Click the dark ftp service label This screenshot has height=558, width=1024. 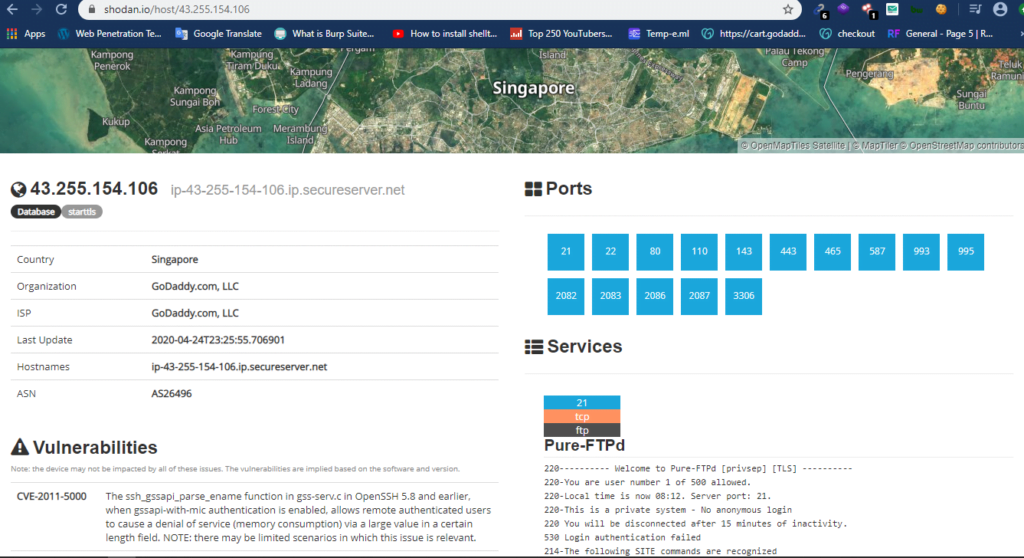pos(582,430)
